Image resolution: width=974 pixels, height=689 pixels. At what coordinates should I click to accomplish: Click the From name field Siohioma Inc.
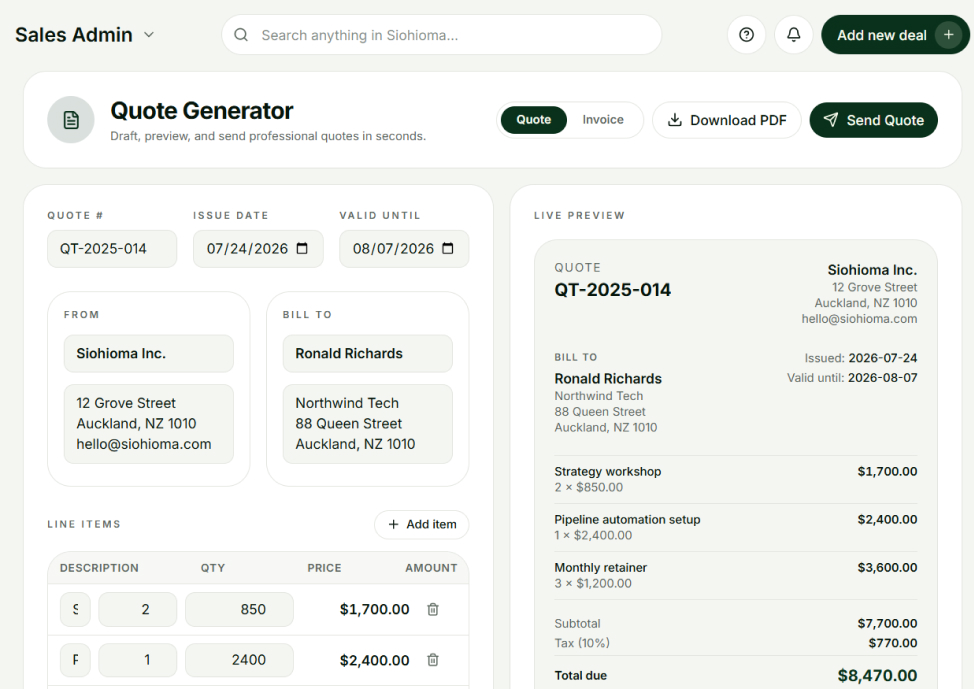pos(148,354)
